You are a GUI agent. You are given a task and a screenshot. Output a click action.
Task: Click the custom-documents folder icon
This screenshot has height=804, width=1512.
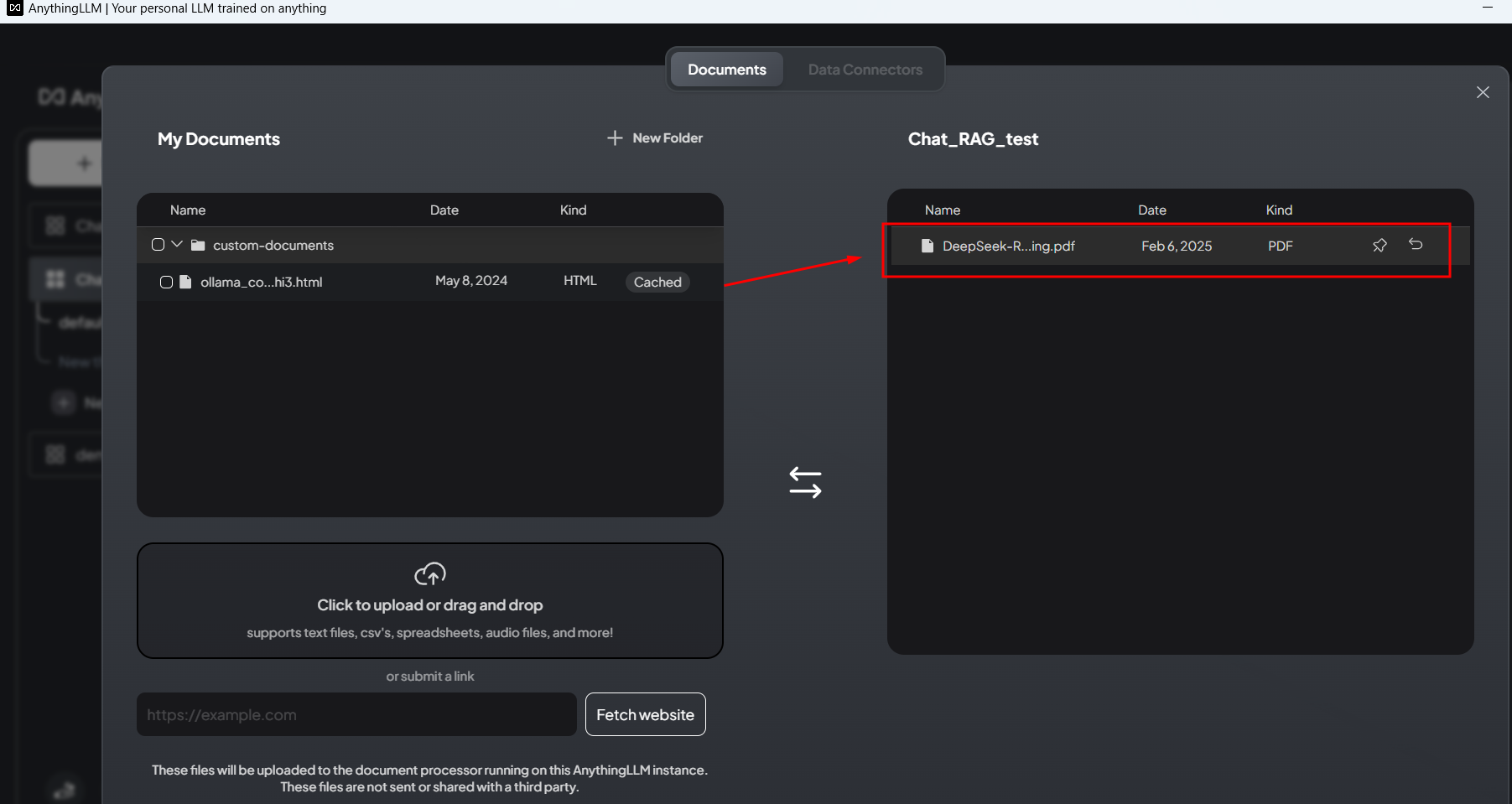198,245
